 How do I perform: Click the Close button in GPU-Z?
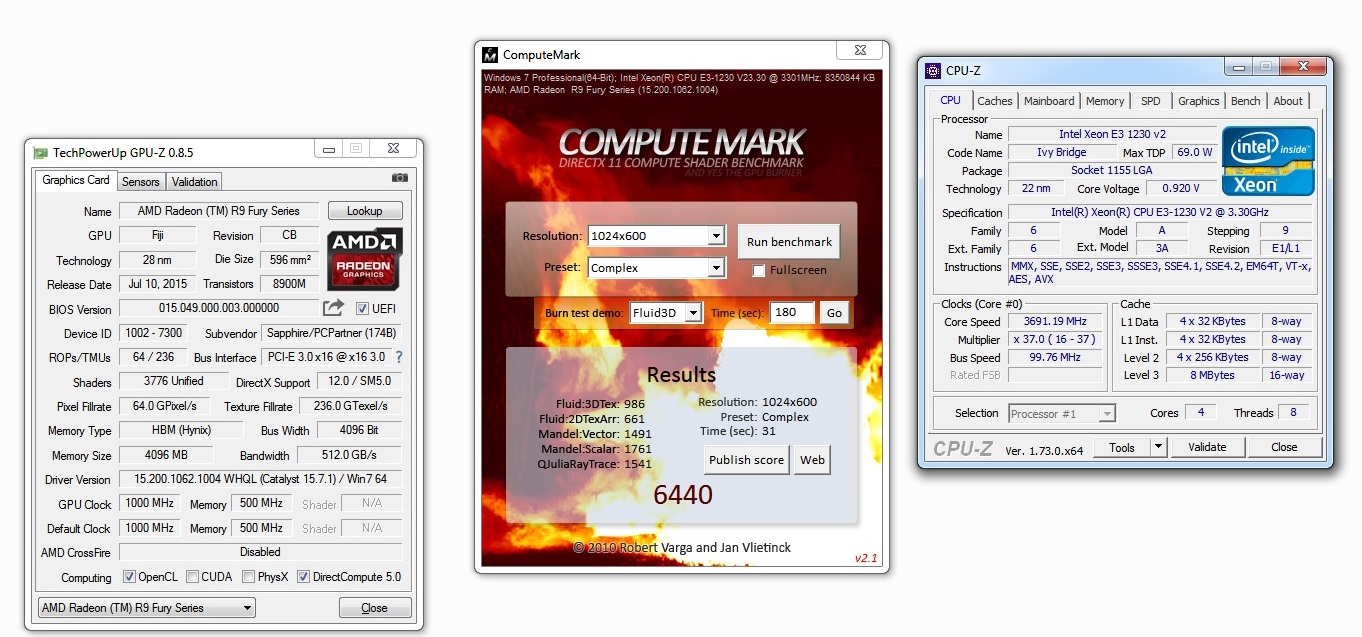click(375, 608)
